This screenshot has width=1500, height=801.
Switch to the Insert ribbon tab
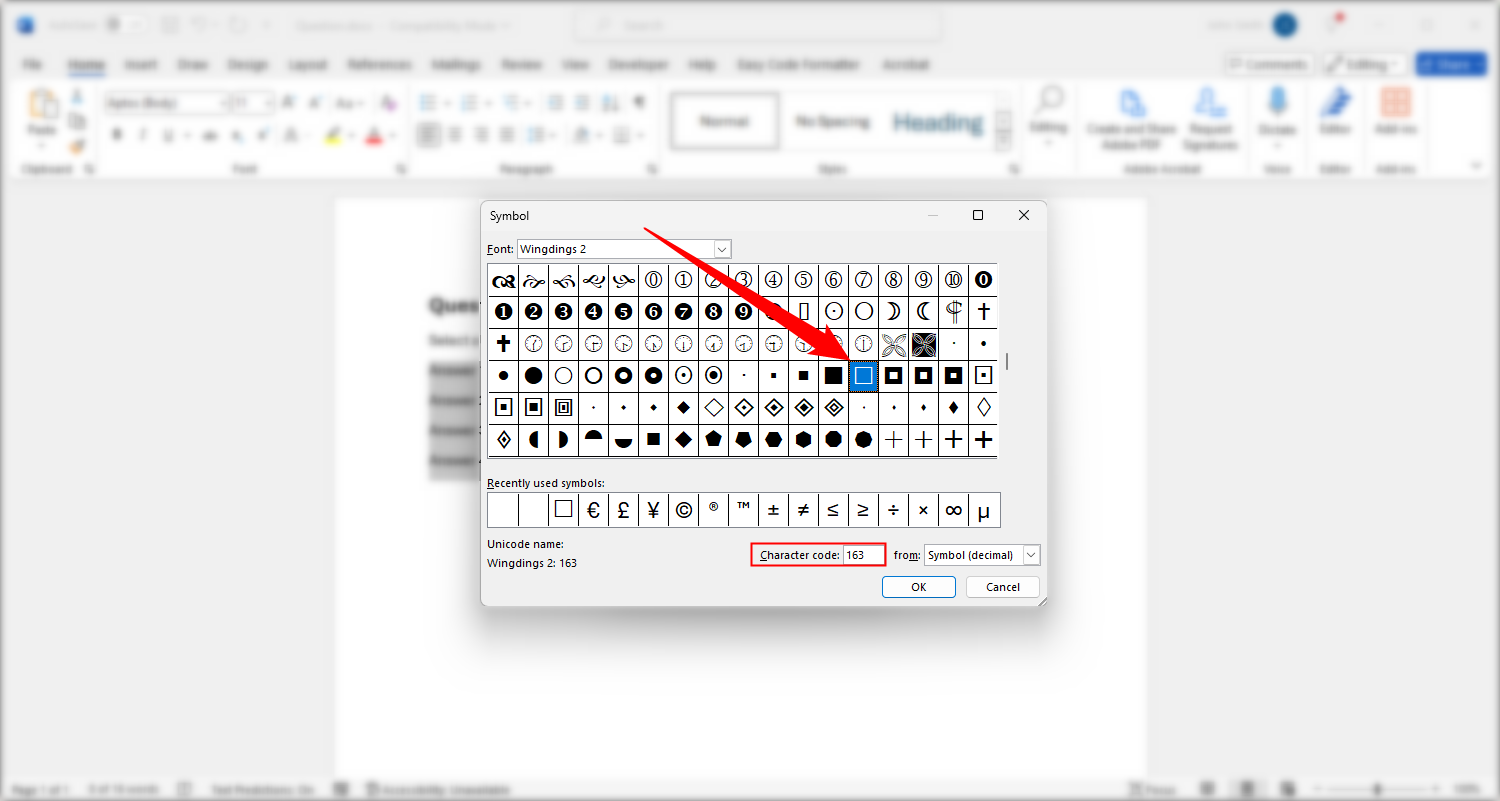[x=141, y=64]
